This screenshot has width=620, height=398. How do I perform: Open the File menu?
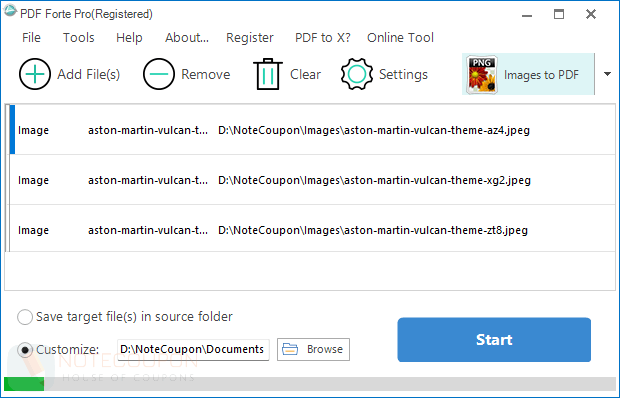point(31,38)
